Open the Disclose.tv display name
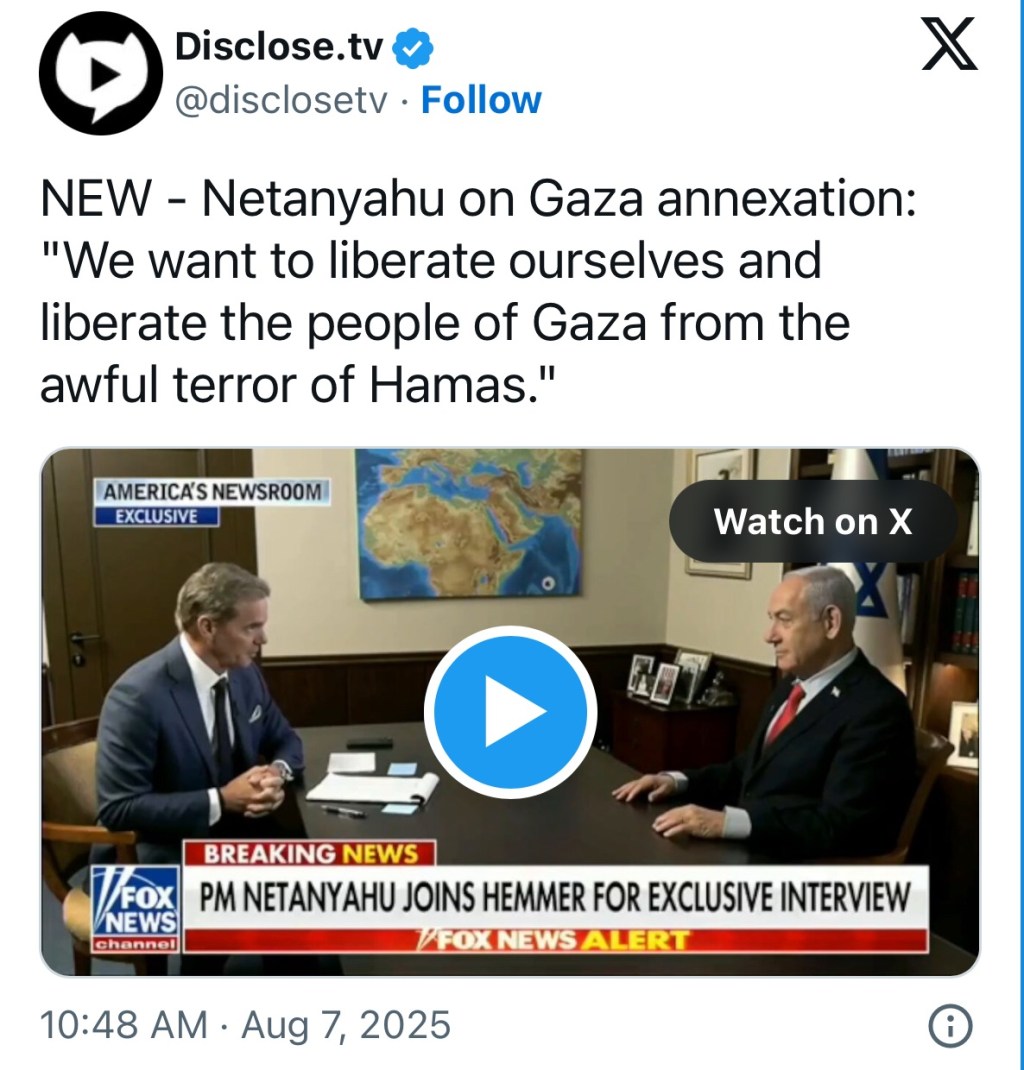This screenshot has width=1024, height=1070. click(x=278, y=48)
